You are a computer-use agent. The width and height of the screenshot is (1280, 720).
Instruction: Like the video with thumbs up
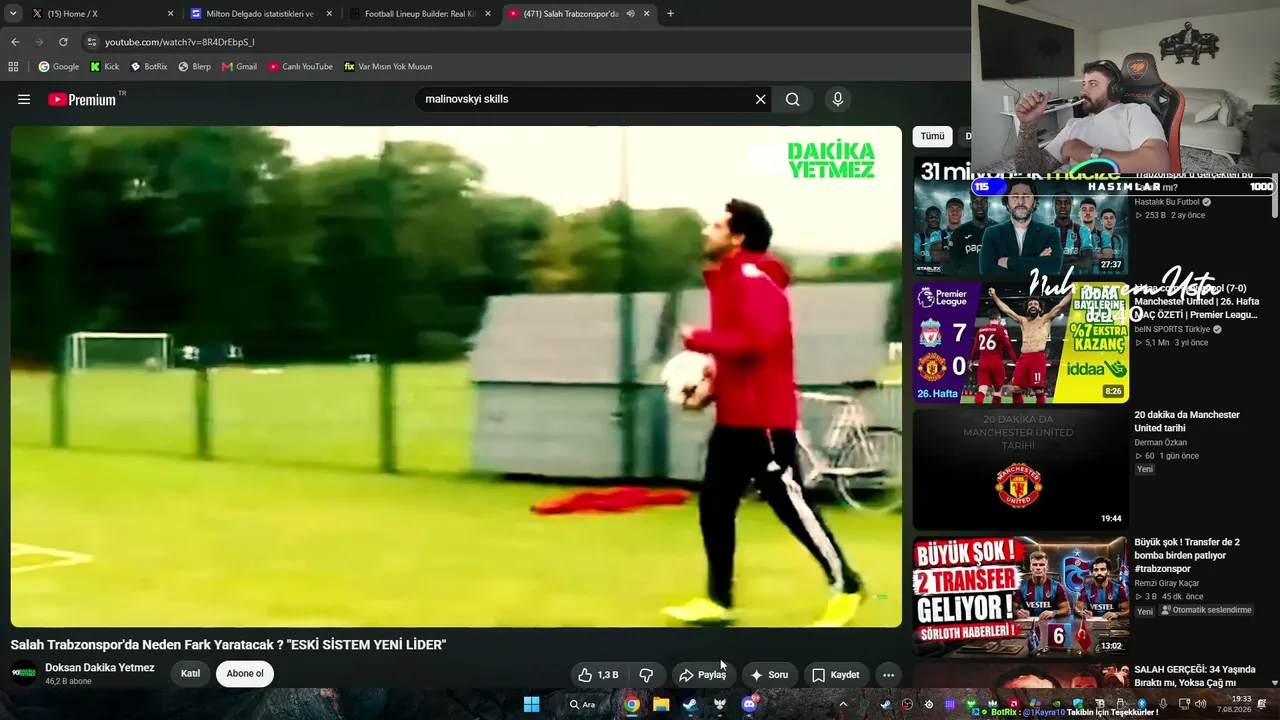(598, 675)
